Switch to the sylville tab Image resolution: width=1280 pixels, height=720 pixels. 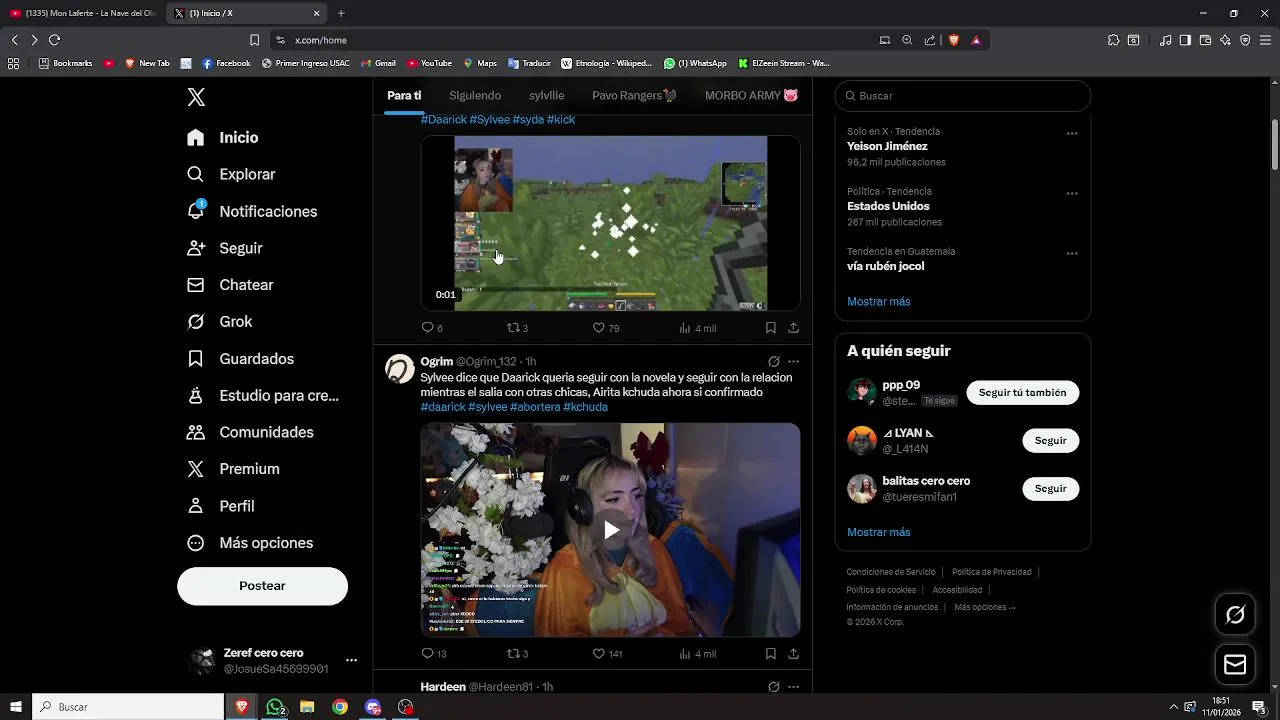(547, 95)
